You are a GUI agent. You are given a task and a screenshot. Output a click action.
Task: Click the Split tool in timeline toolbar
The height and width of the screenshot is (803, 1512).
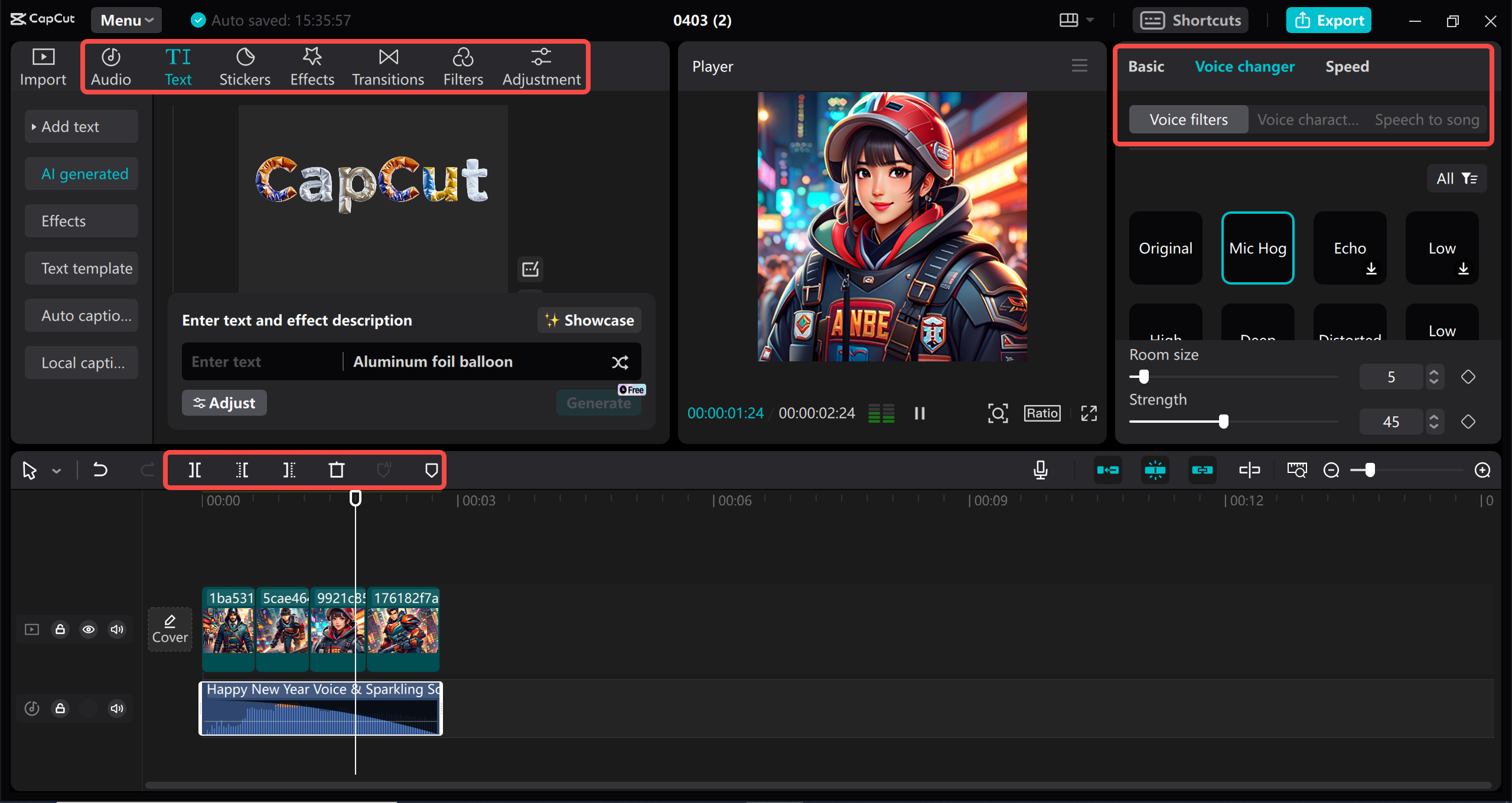pyautogui.click(x=194, y=470)
